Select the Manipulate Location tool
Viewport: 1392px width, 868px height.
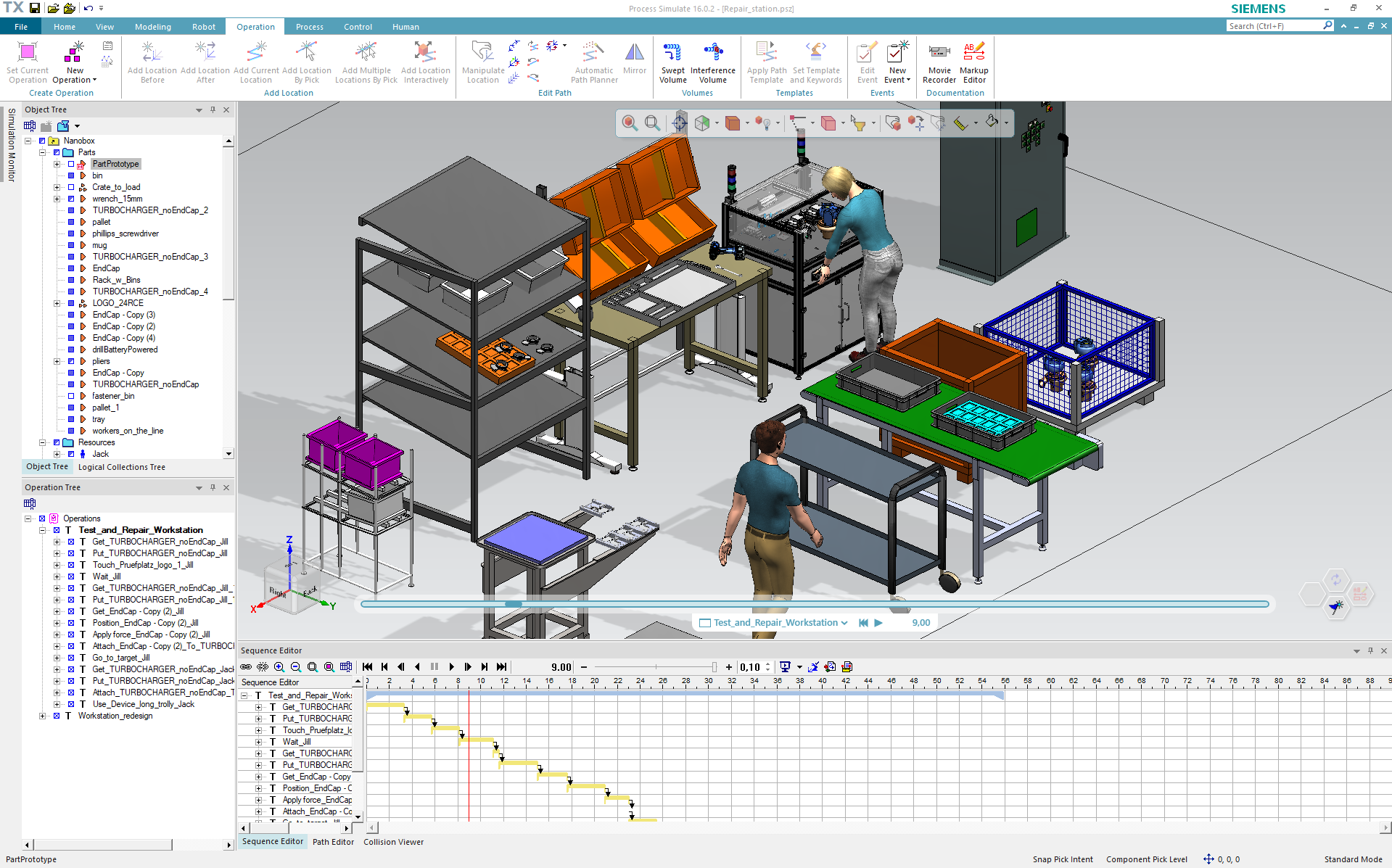click(482, 62)
